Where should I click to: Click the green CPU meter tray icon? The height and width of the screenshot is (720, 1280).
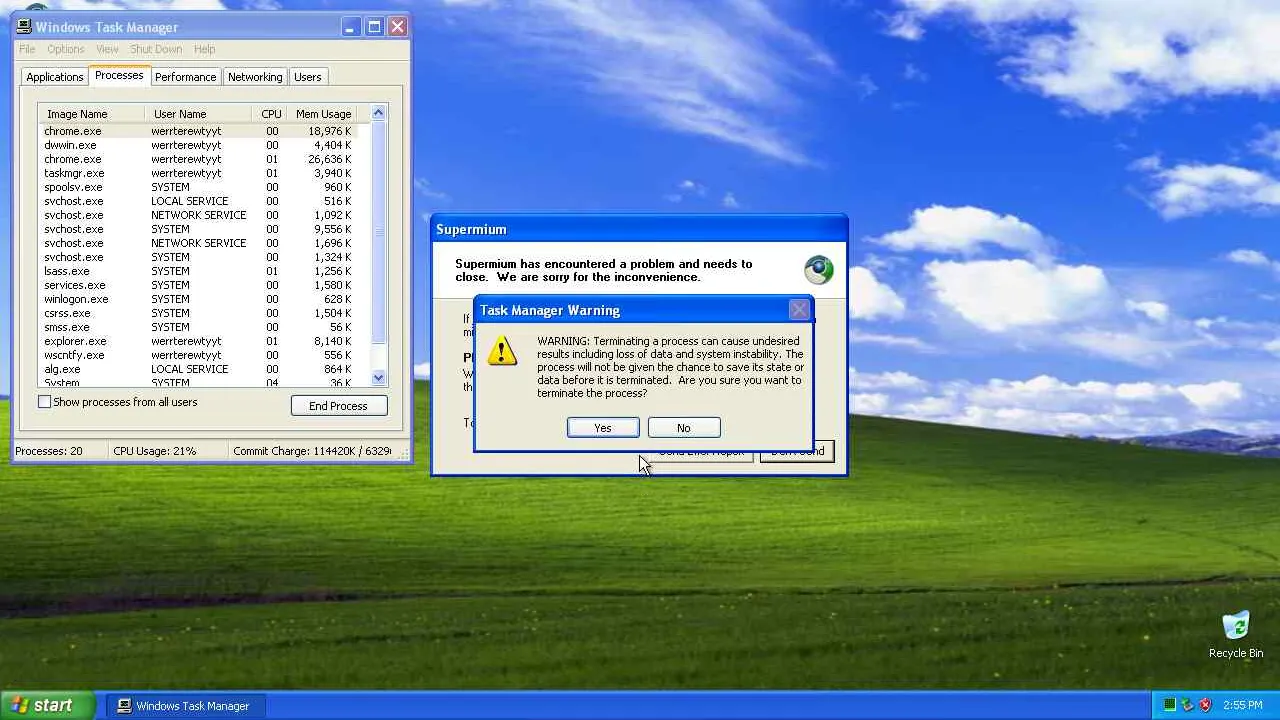coord(1169,705)
